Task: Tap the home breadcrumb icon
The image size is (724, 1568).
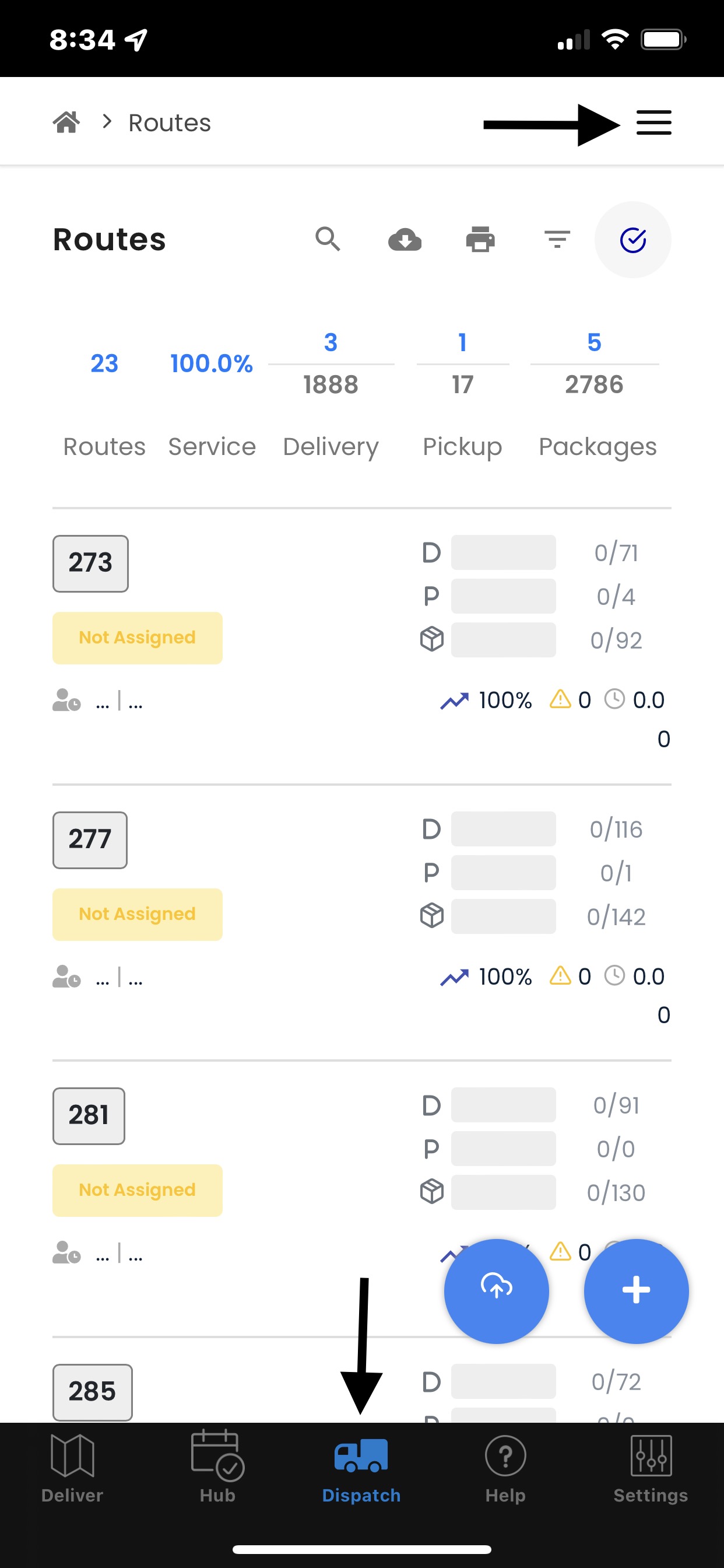Action: (66, 123)
